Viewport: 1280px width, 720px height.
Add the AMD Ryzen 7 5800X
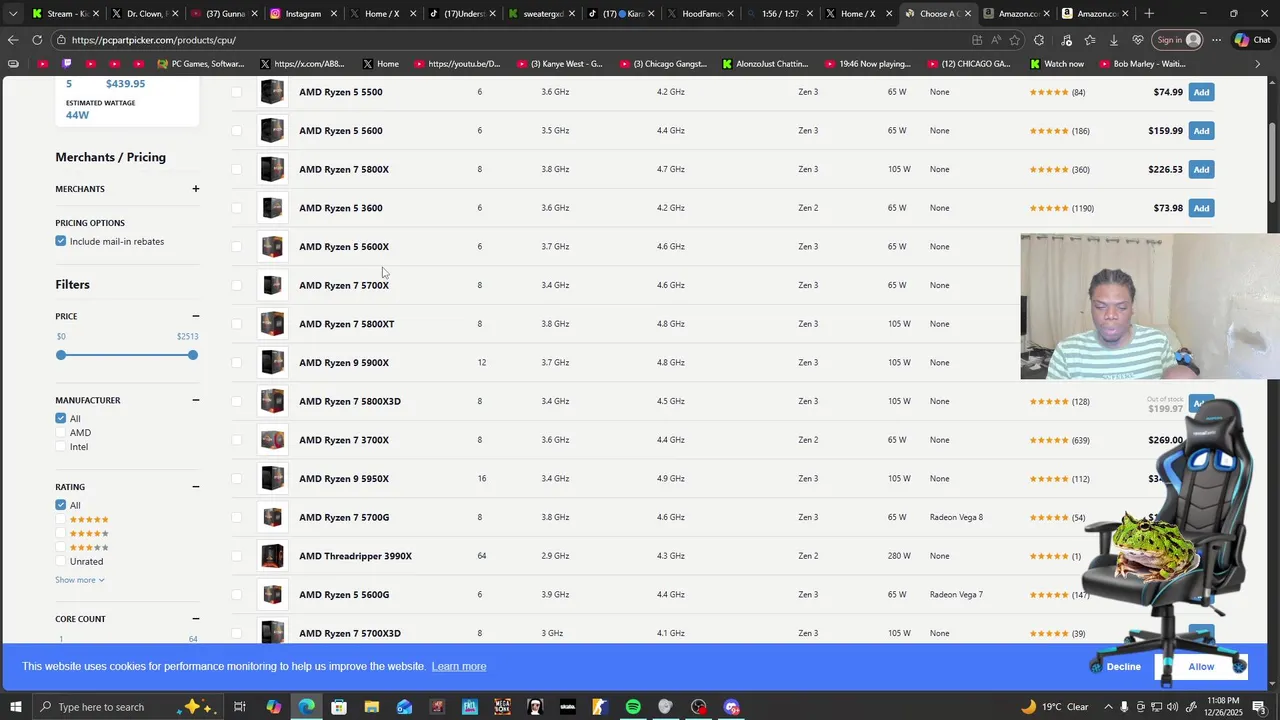click(1201, 170)
